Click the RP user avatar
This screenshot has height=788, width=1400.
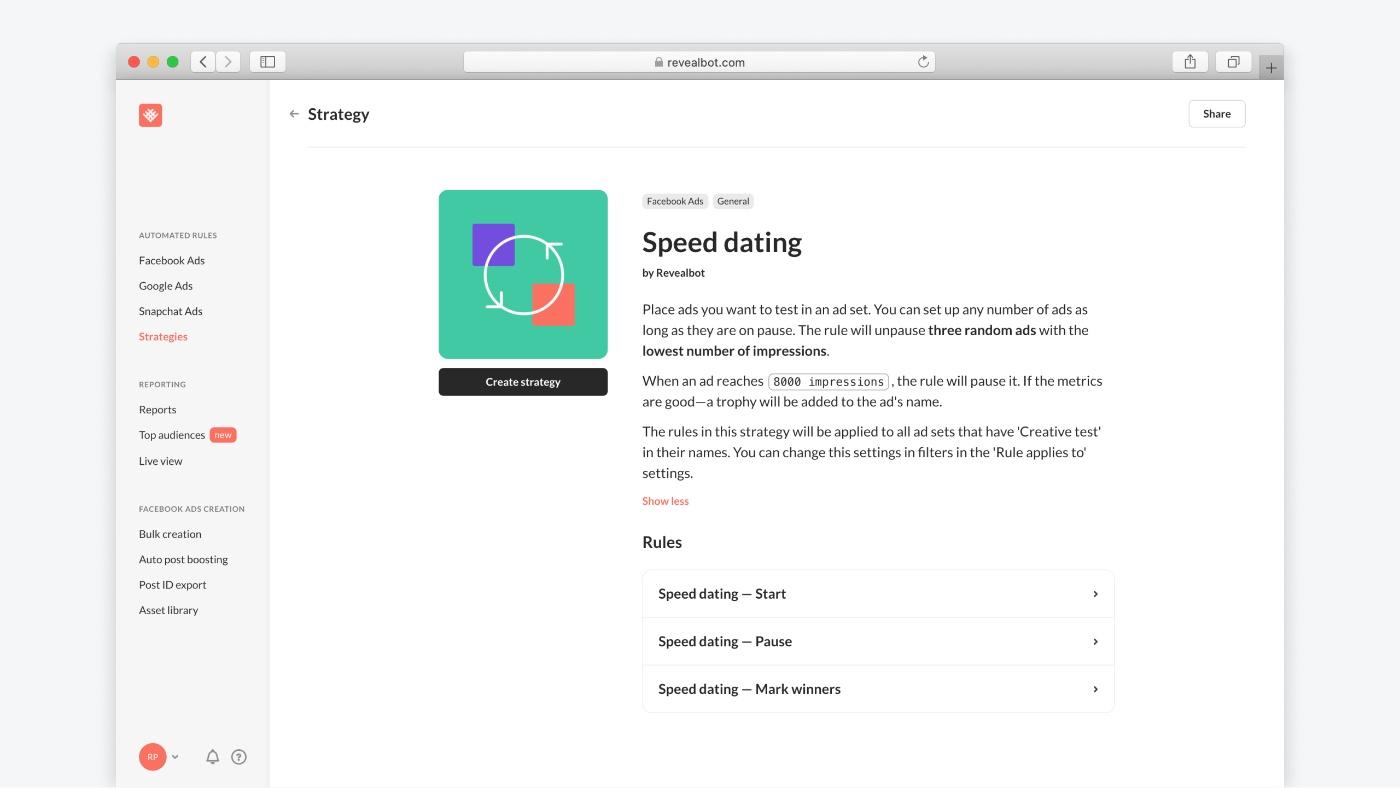tap(153, 757)
